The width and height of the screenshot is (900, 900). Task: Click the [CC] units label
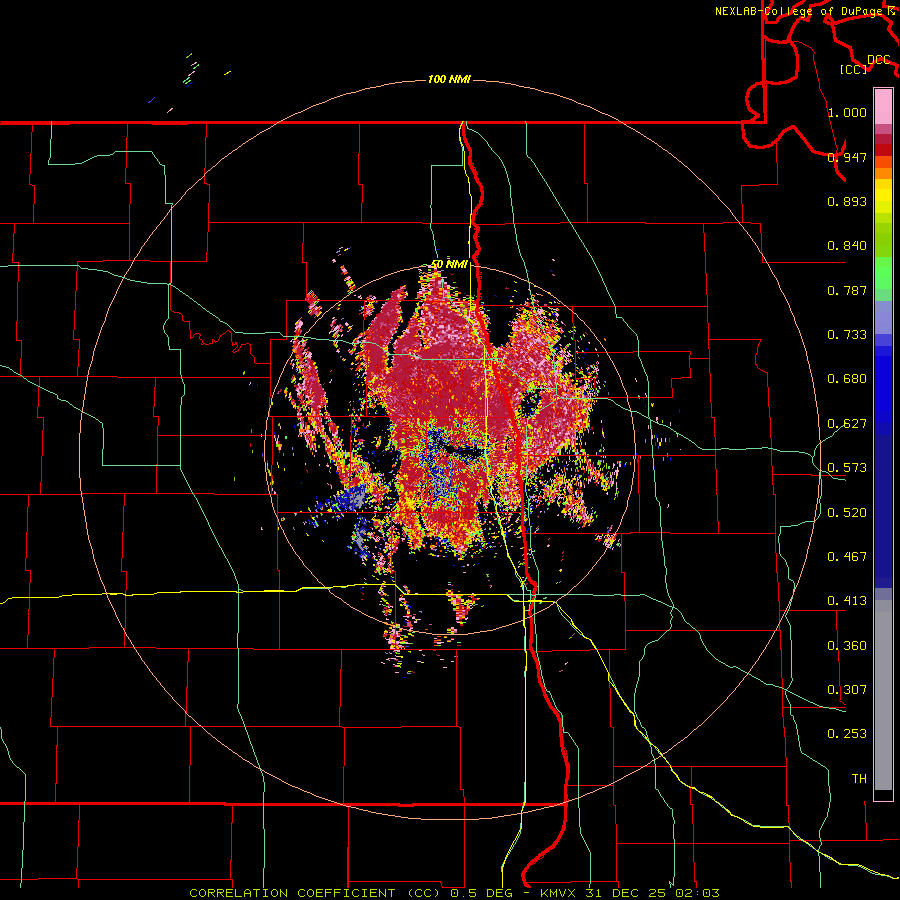(x=854, y=69)
